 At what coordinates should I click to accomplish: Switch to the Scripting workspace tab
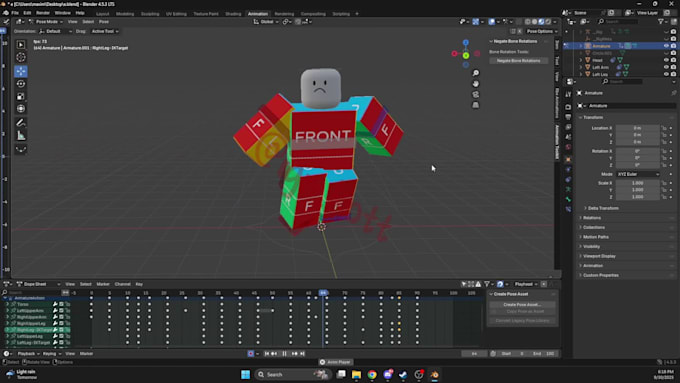[341, 14]
